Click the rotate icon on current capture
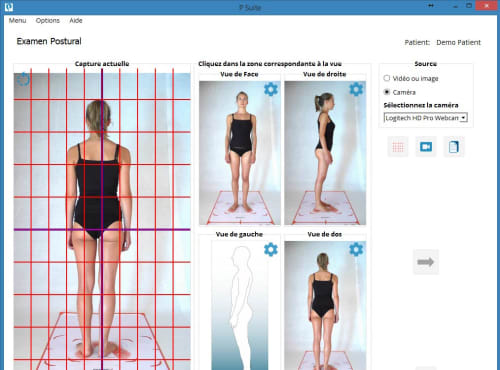Screen dimensions: 500x370 coord(23,79)
